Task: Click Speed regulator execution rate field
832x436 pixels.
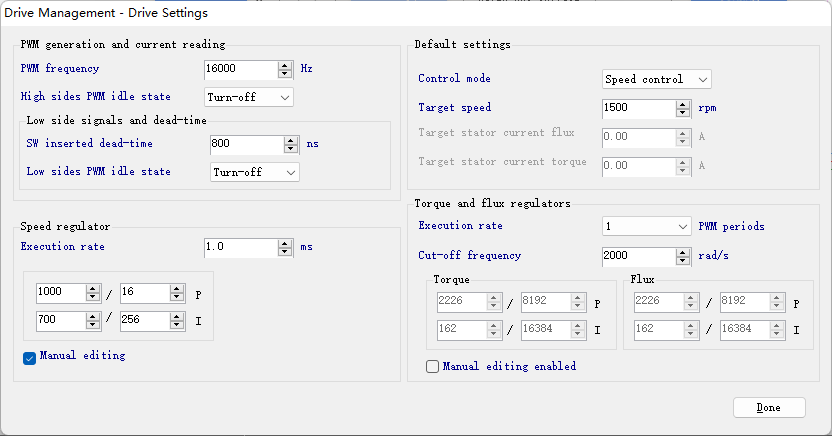Action: (x=241, y=248)
